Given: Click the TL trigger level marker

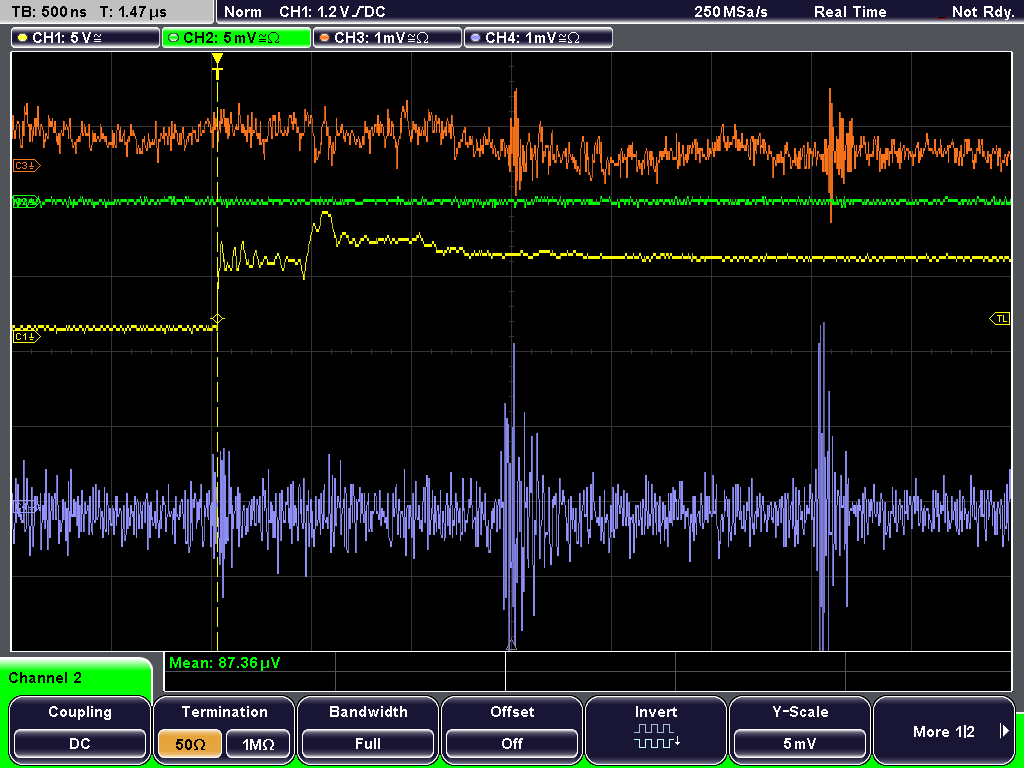Looking at the screenshot, I should [x=1000, y=319].
